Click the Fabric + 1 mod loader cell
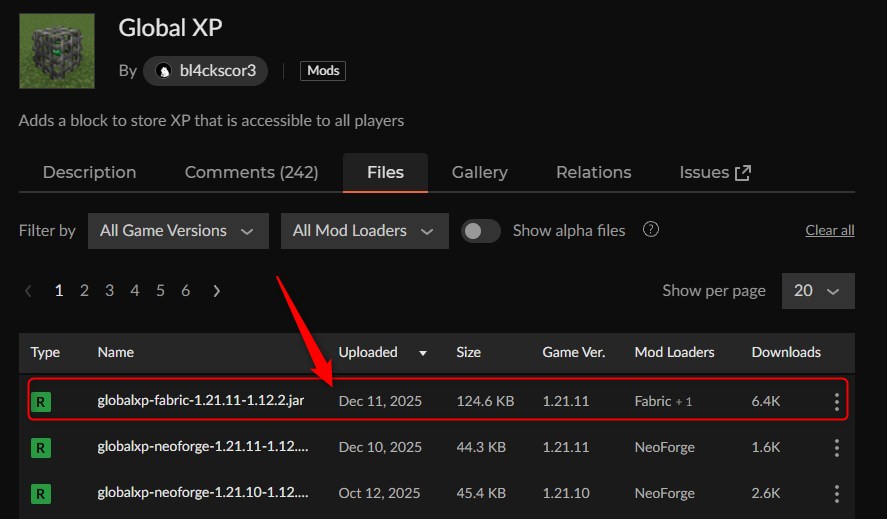Screen dimensions: 887x519 (x=663, y=401)
